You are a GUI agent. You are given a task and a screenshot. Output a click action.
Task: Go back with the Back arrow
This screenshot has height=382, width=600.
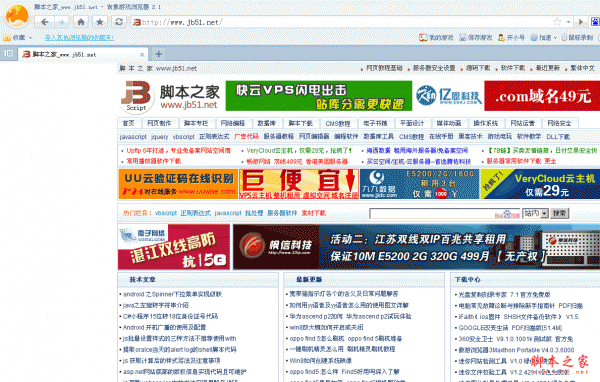[44, 22]
